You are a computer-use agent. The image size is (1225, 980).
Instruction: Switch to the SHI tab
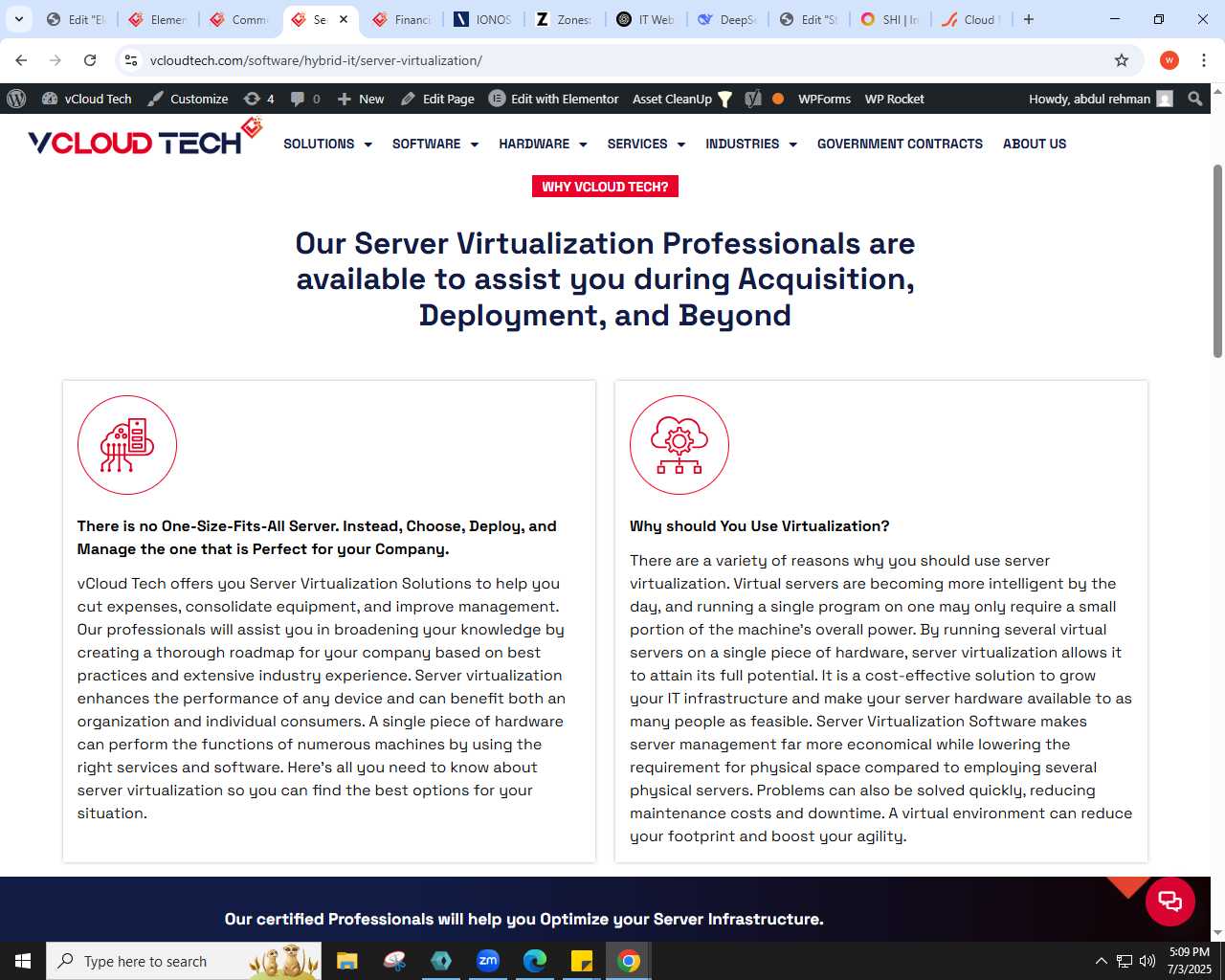890,19
